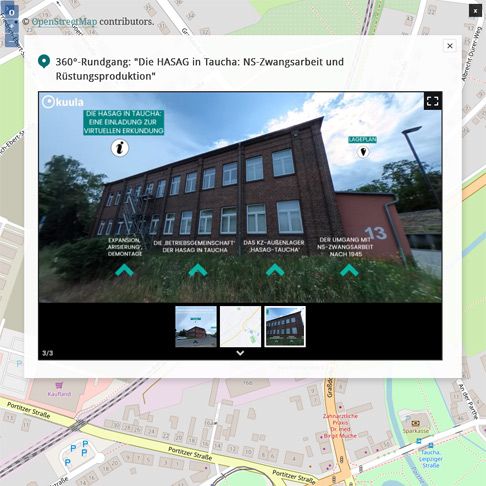Click the Lageplan location pin hotspot
Screen dimensions: 486x486
363,152
